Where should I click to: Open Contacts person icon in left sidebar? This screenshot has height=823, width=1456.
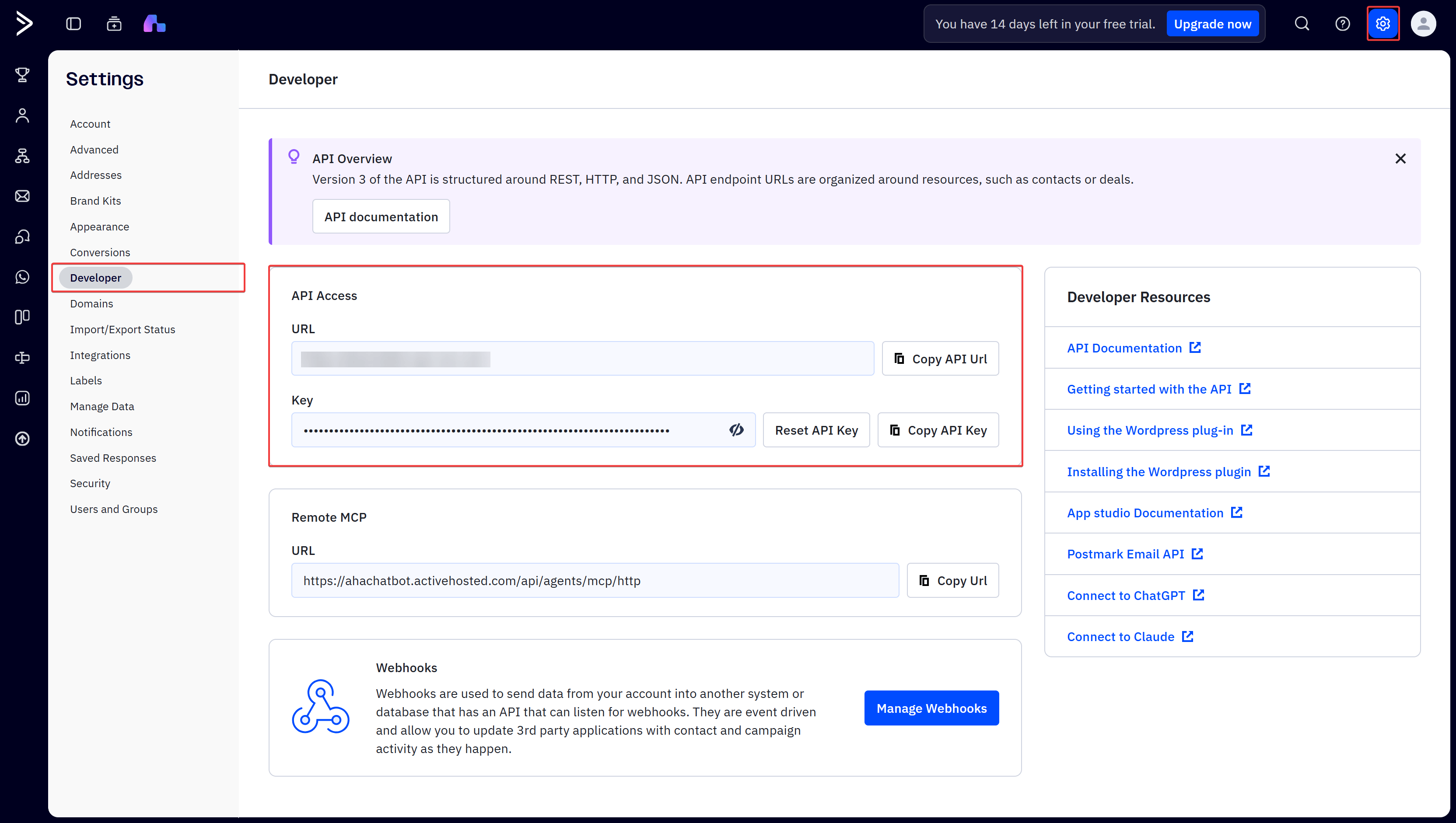coord(23,115)
